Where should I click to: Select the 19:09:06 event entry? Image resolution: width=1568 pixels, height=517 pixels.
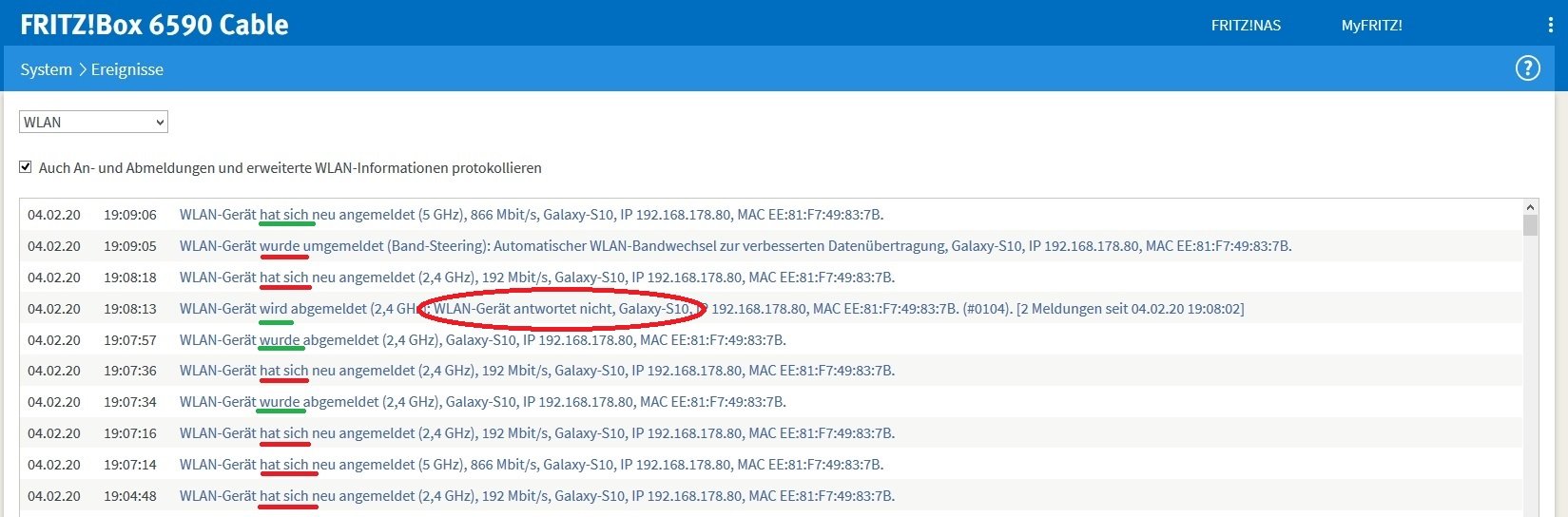(771, 215)
